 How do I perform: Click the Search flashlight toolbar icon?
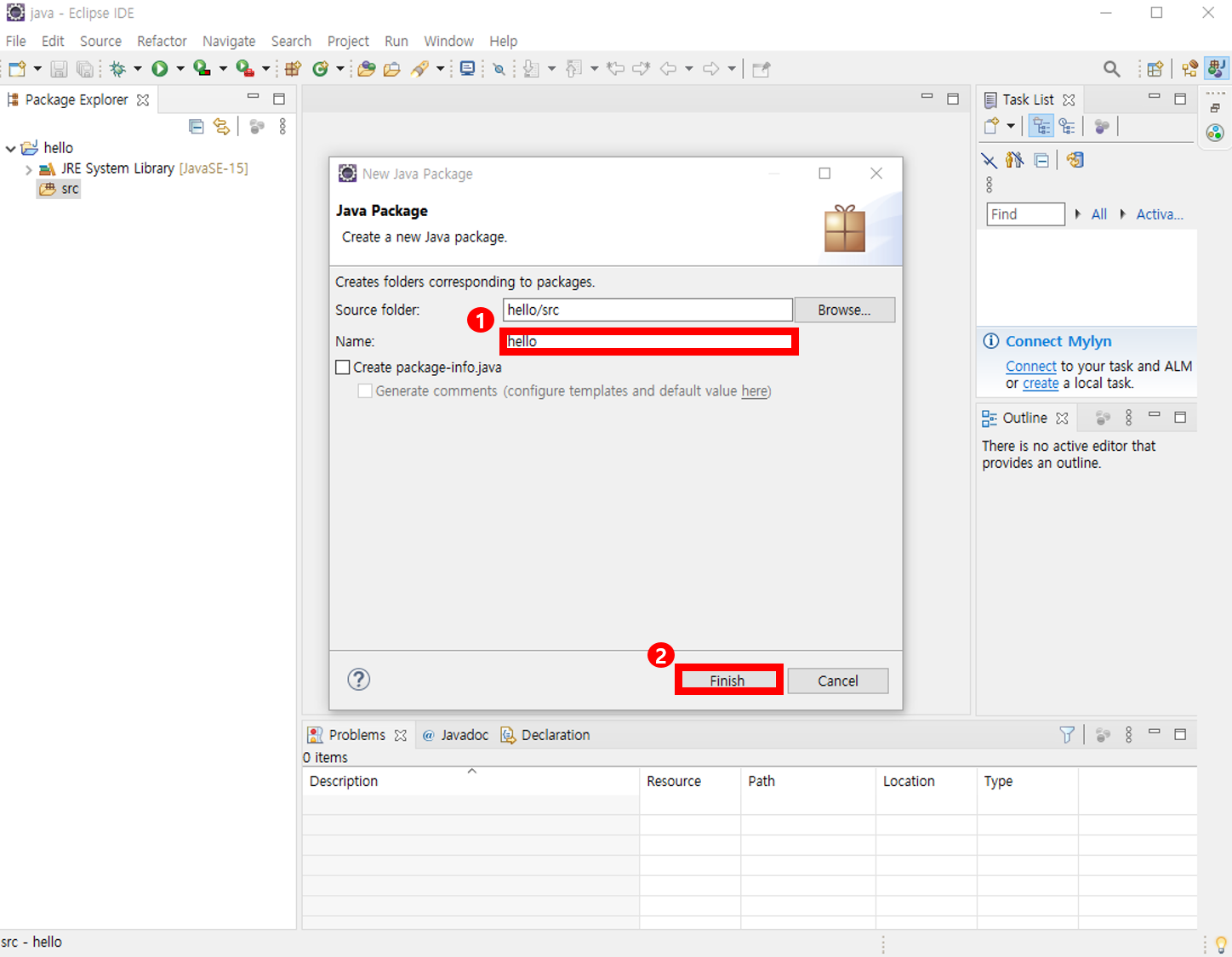click(419, 69)
